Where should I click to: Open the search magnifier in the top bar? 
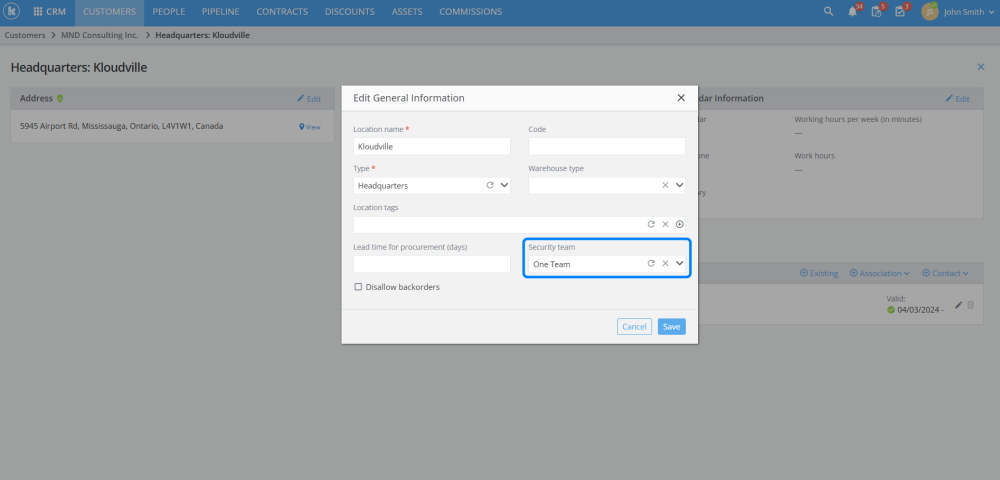[828, 12]
